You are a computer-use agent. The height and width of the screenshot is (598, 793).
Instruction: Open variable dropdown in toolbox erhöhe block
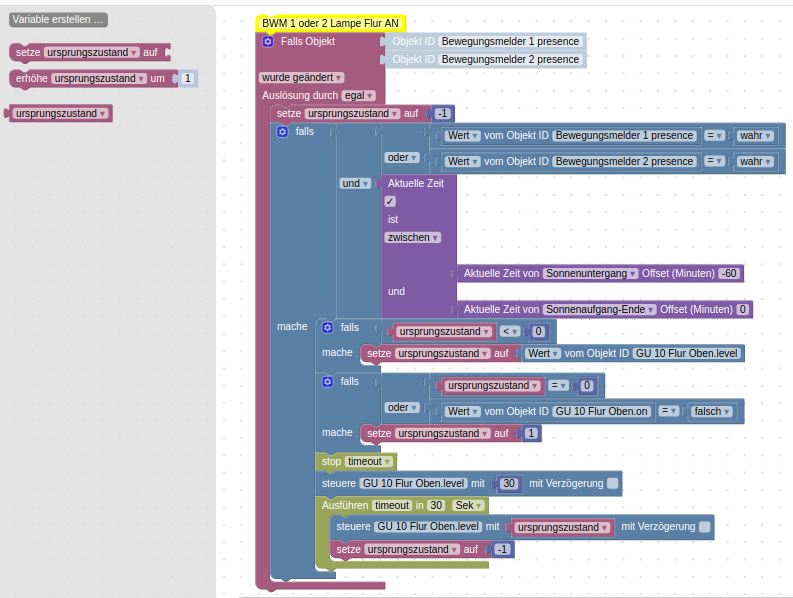click(x=99, y=78)
